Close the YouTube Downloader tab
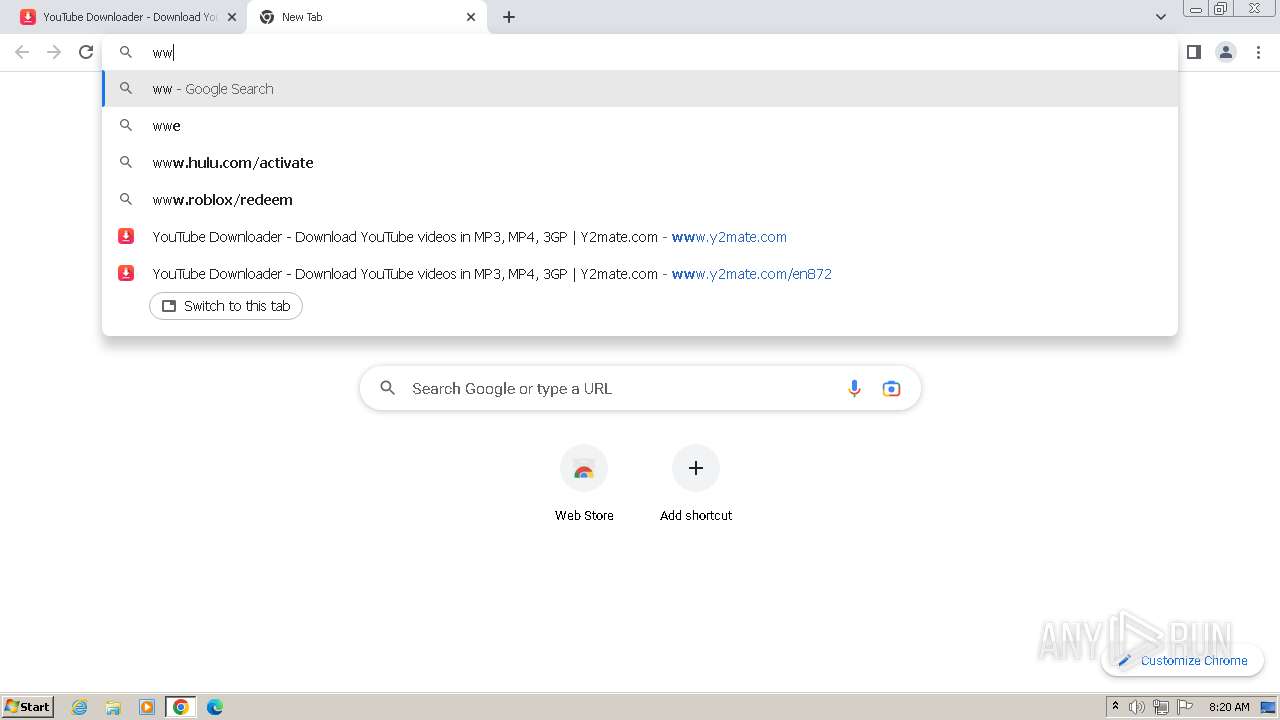The image size is (1280, 720). [232, 17]
